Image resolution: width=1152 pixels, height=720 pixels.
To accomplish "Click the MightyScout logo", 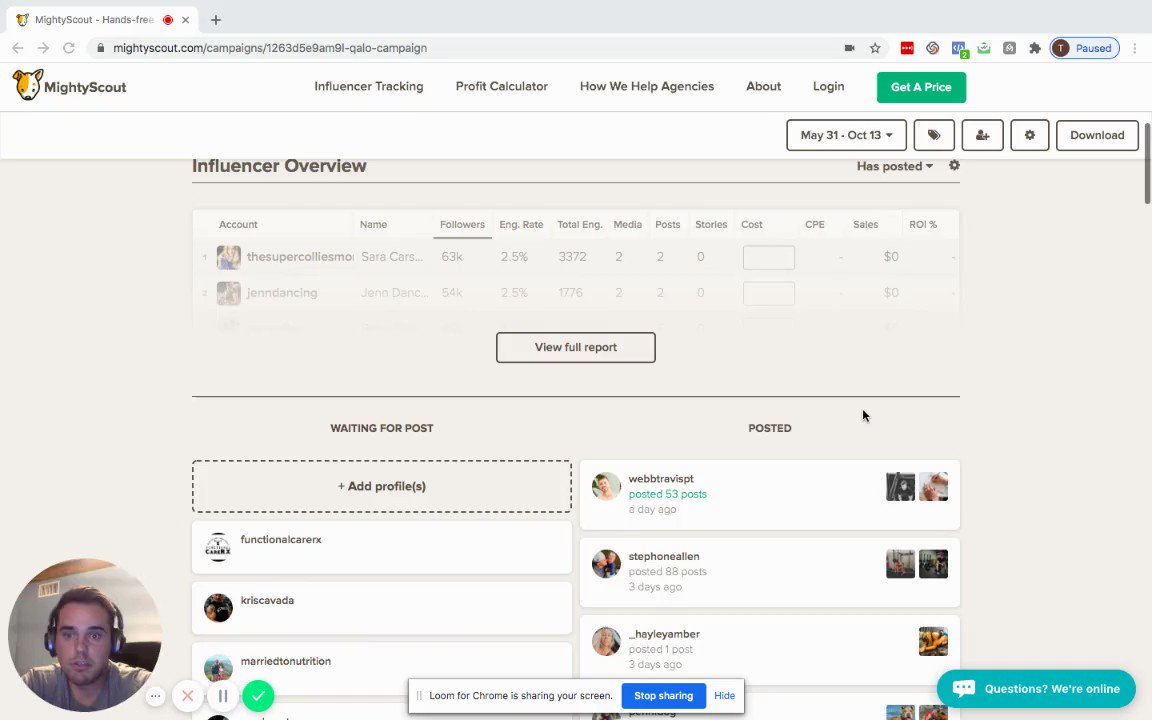I will click(x=70, y=86).
